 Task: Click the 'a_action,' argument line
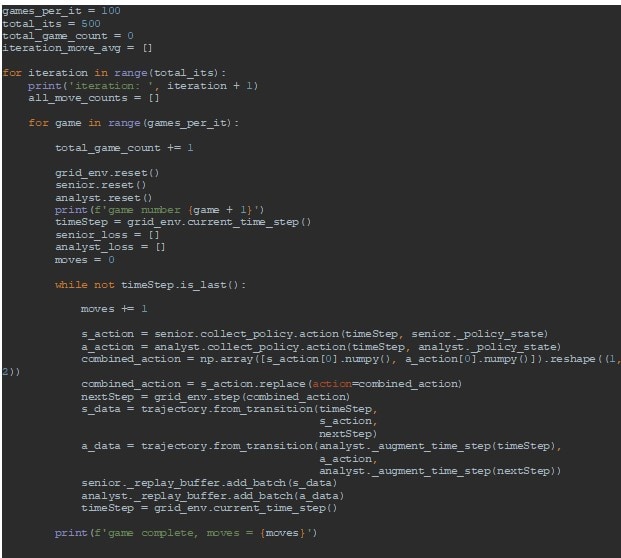pyautogui.click(x=348, y=459)
